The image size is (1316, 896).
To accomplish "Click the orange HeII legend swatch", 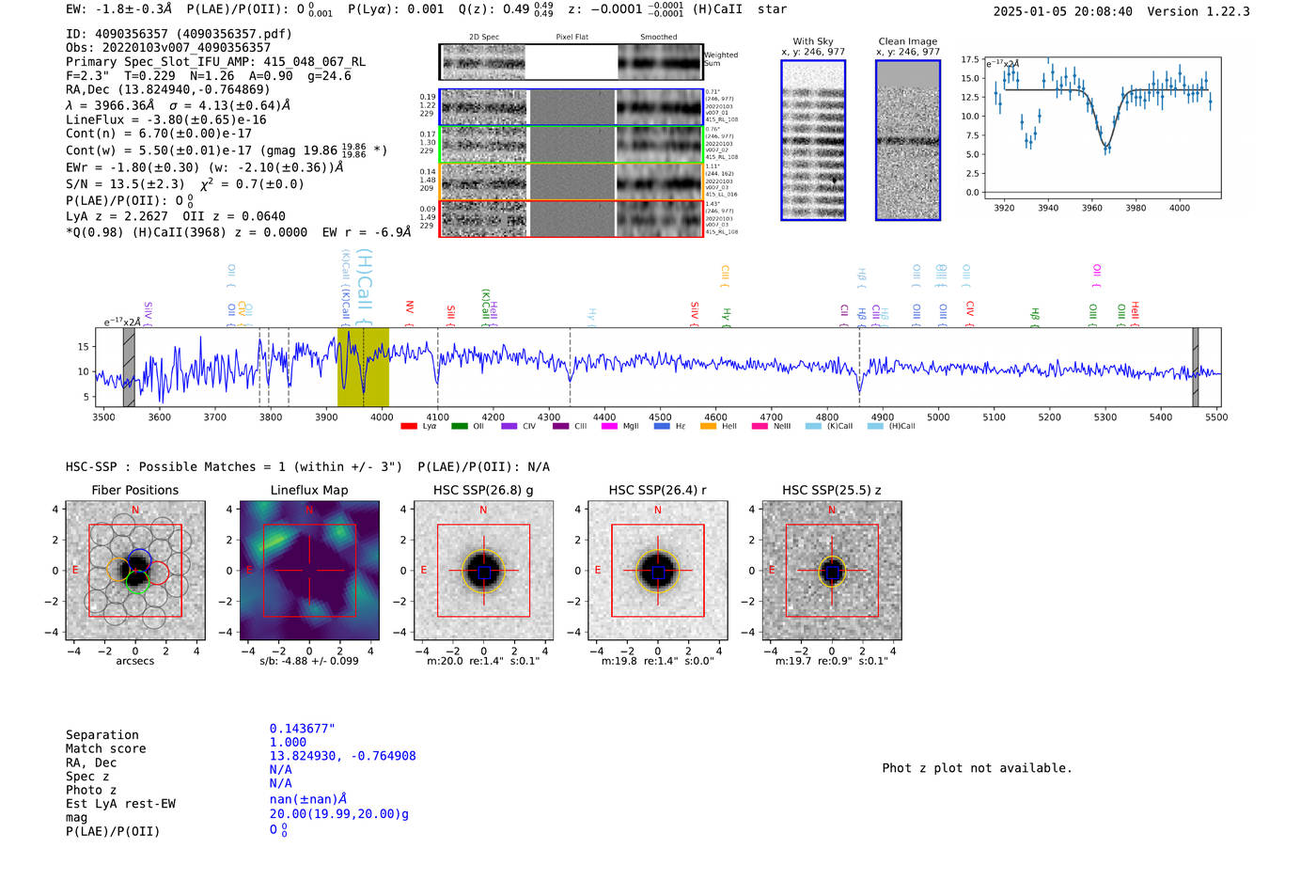I will (709, 426).
